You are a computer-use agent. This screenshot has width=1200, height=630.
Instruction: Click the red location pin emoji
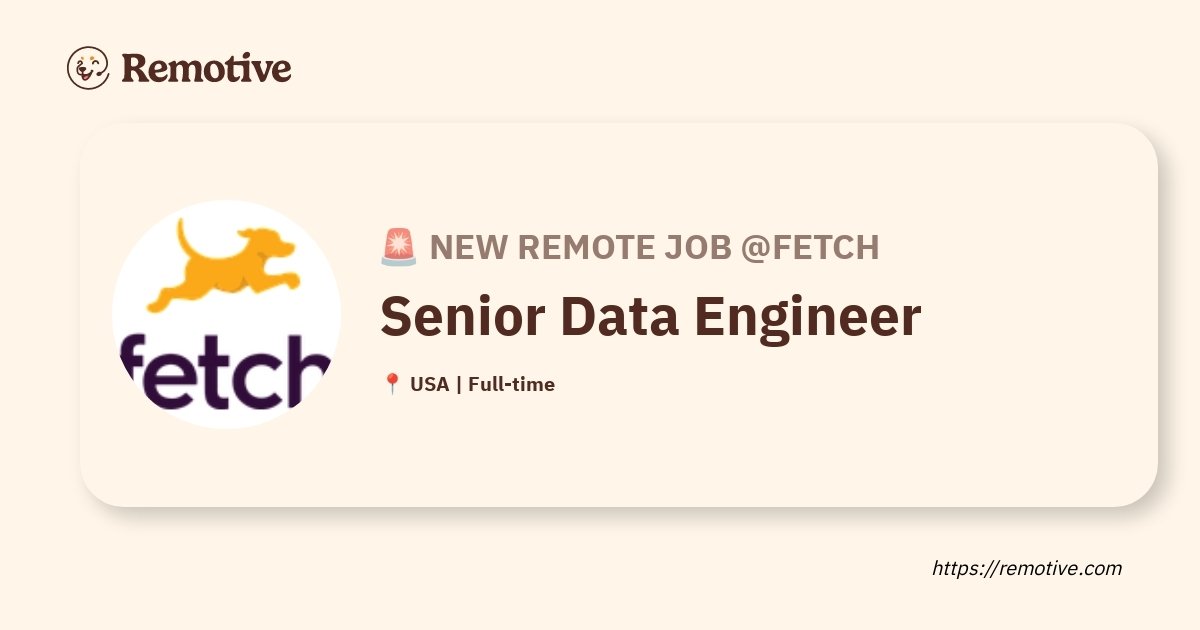click(392, 384)
